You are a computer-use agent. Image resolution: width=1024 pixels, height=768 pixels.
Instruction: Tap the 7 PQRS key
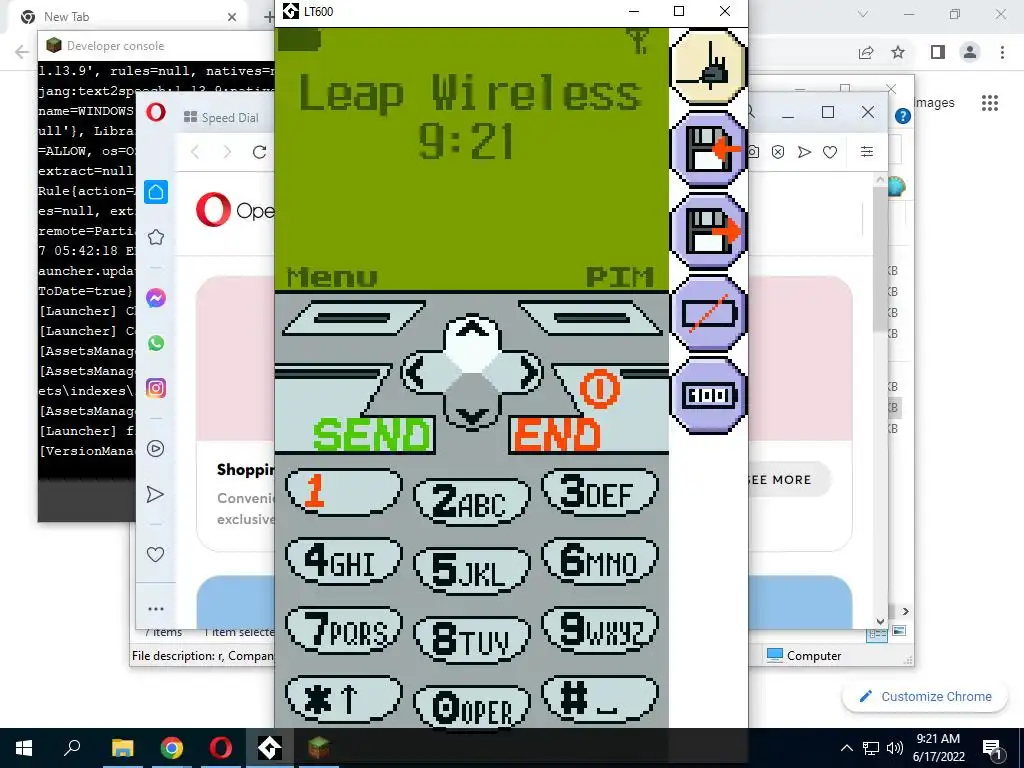(x=344, y=630)
